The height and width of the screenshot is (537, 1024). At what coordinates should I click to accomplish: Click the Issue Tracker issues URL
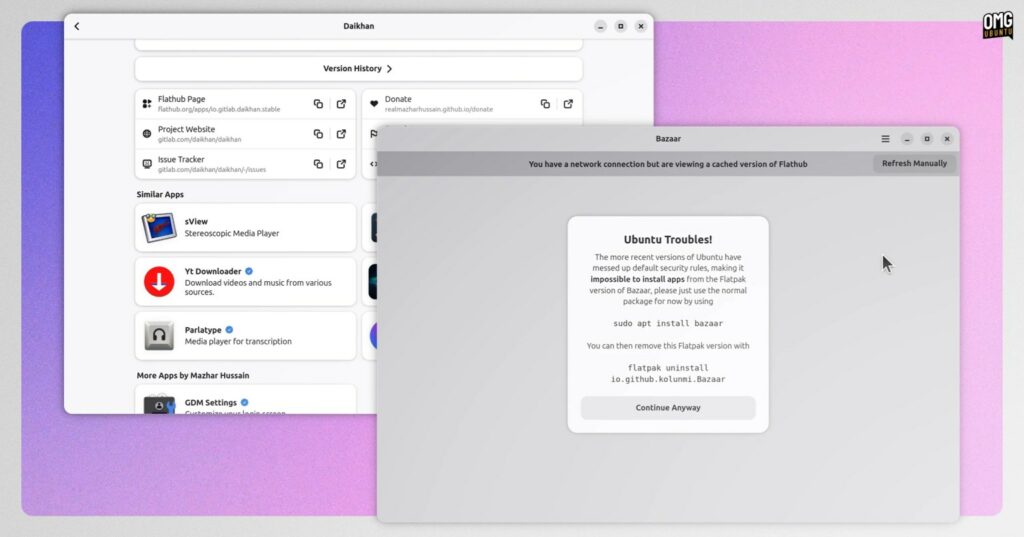(212, 170)
